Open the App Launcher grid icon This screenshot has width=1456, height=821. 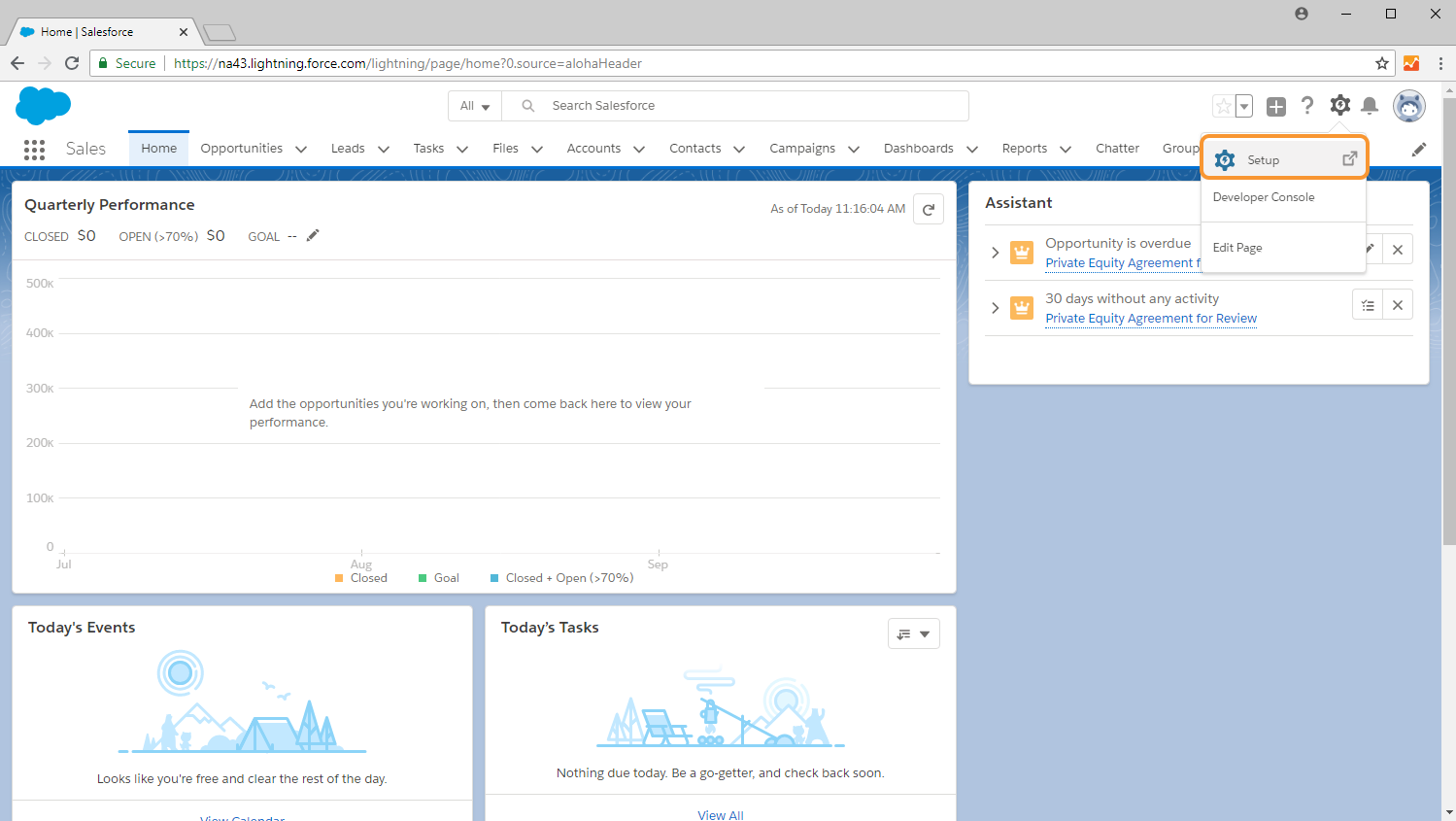[x=34, y=149]
